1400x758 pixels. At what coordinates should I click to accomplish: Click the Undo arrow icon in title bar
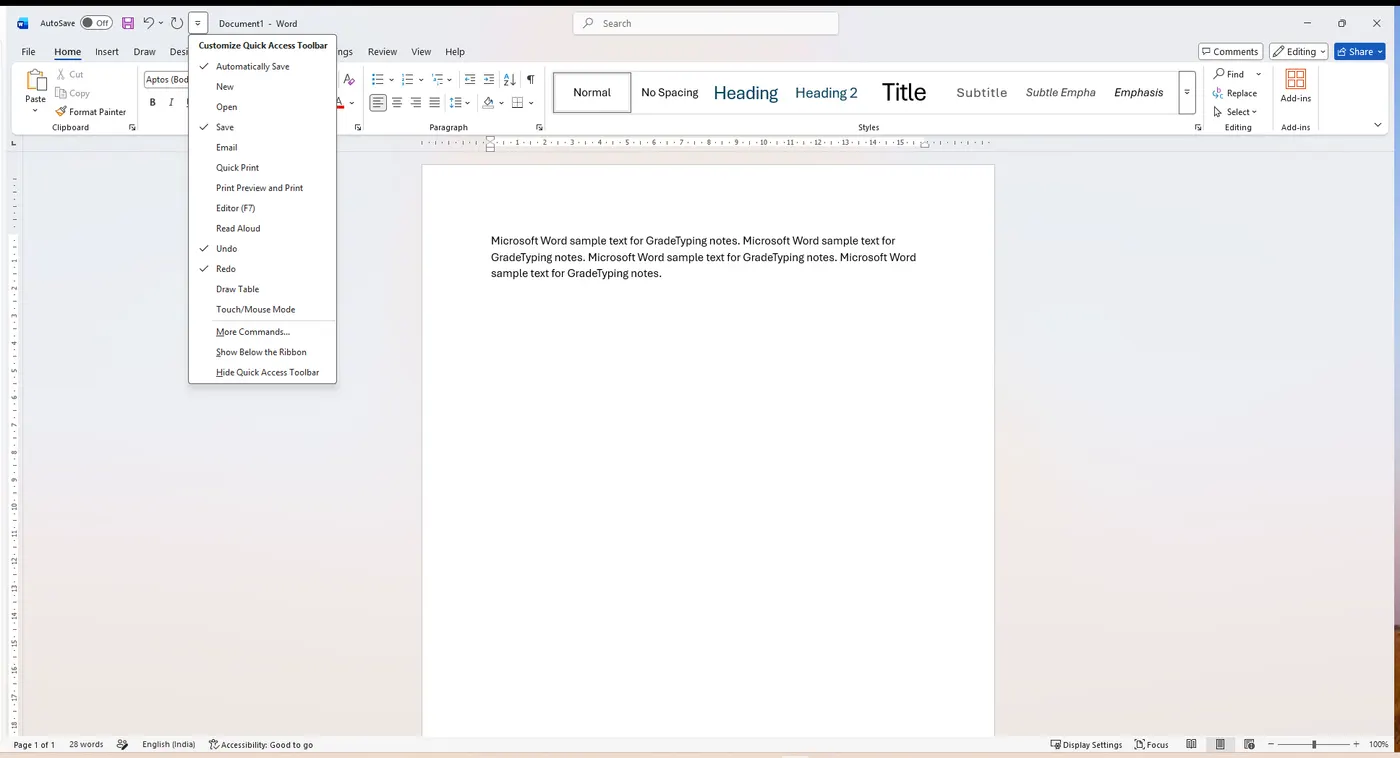[148, 23]
